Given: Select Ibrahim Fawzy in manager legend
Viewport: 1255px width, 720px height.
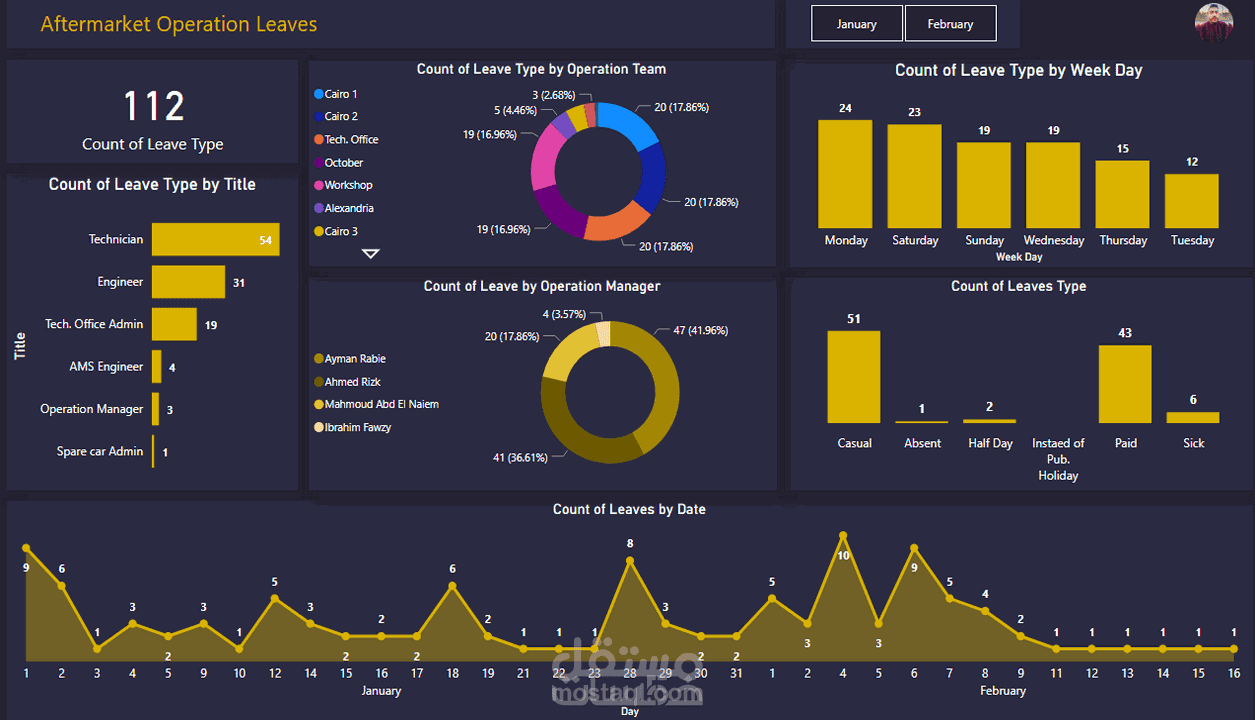Looking at the screenshot, I should [353, 428].
